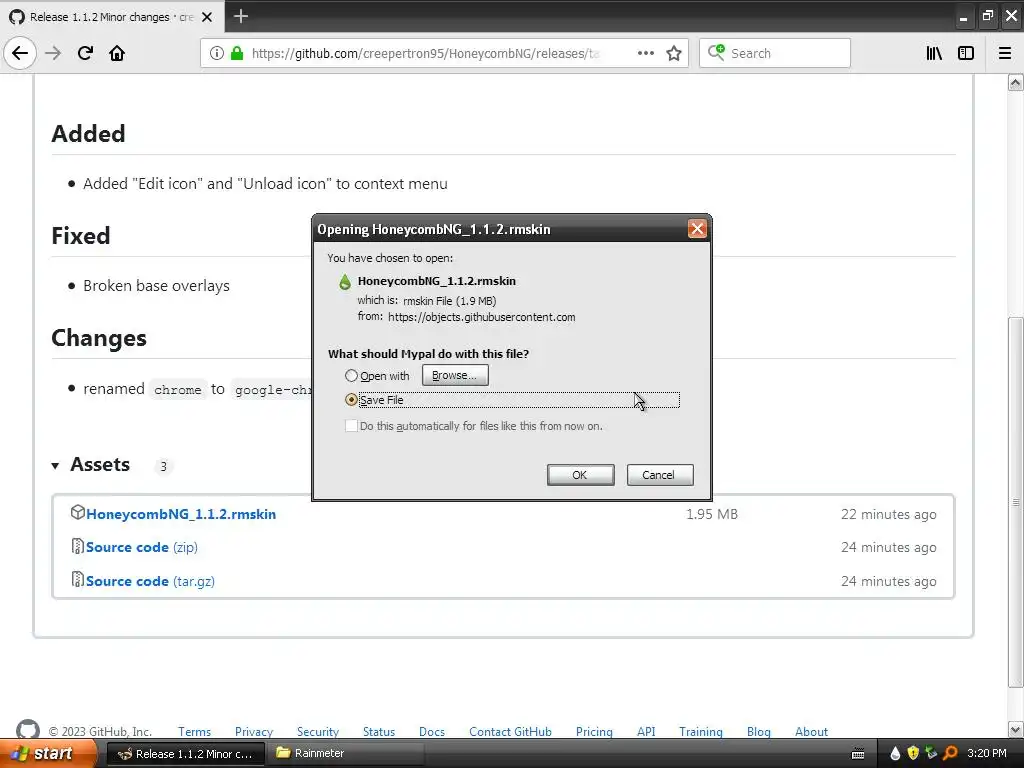Open a new tab with the plus button
This screenshot has width=1024, height=768.
tap(241, 16)
